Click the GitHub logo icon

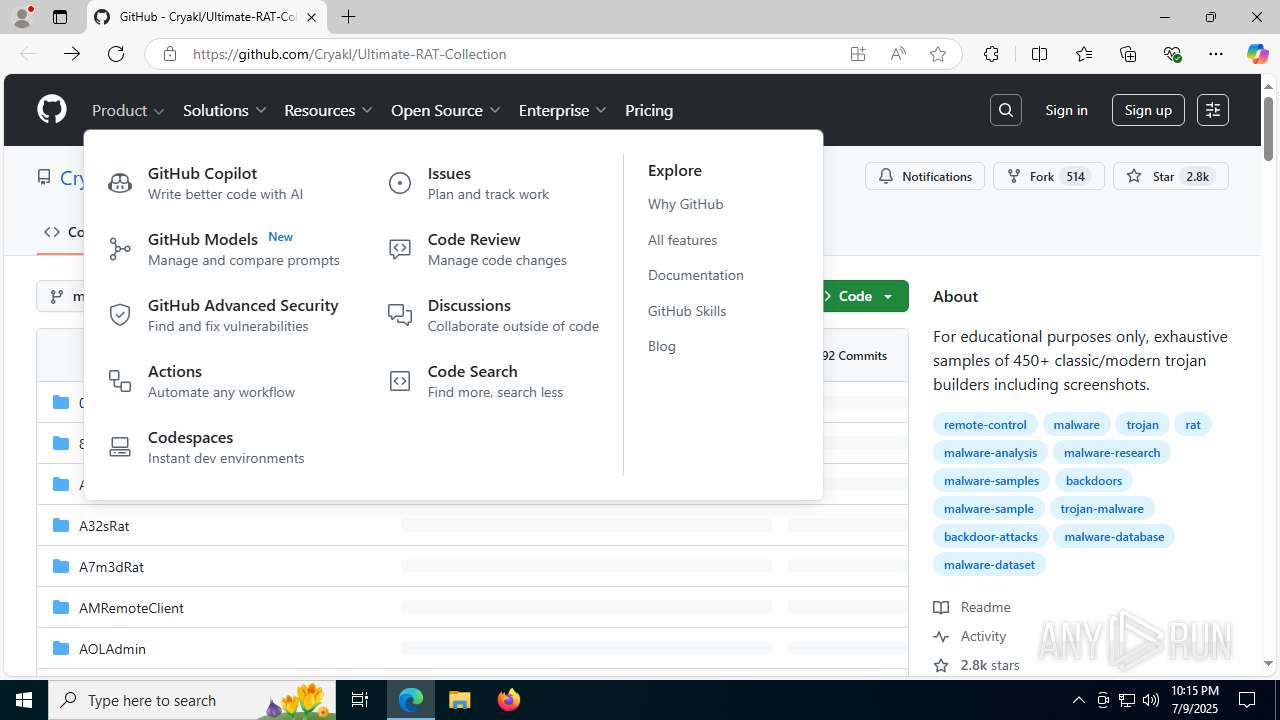click(52, 110)
